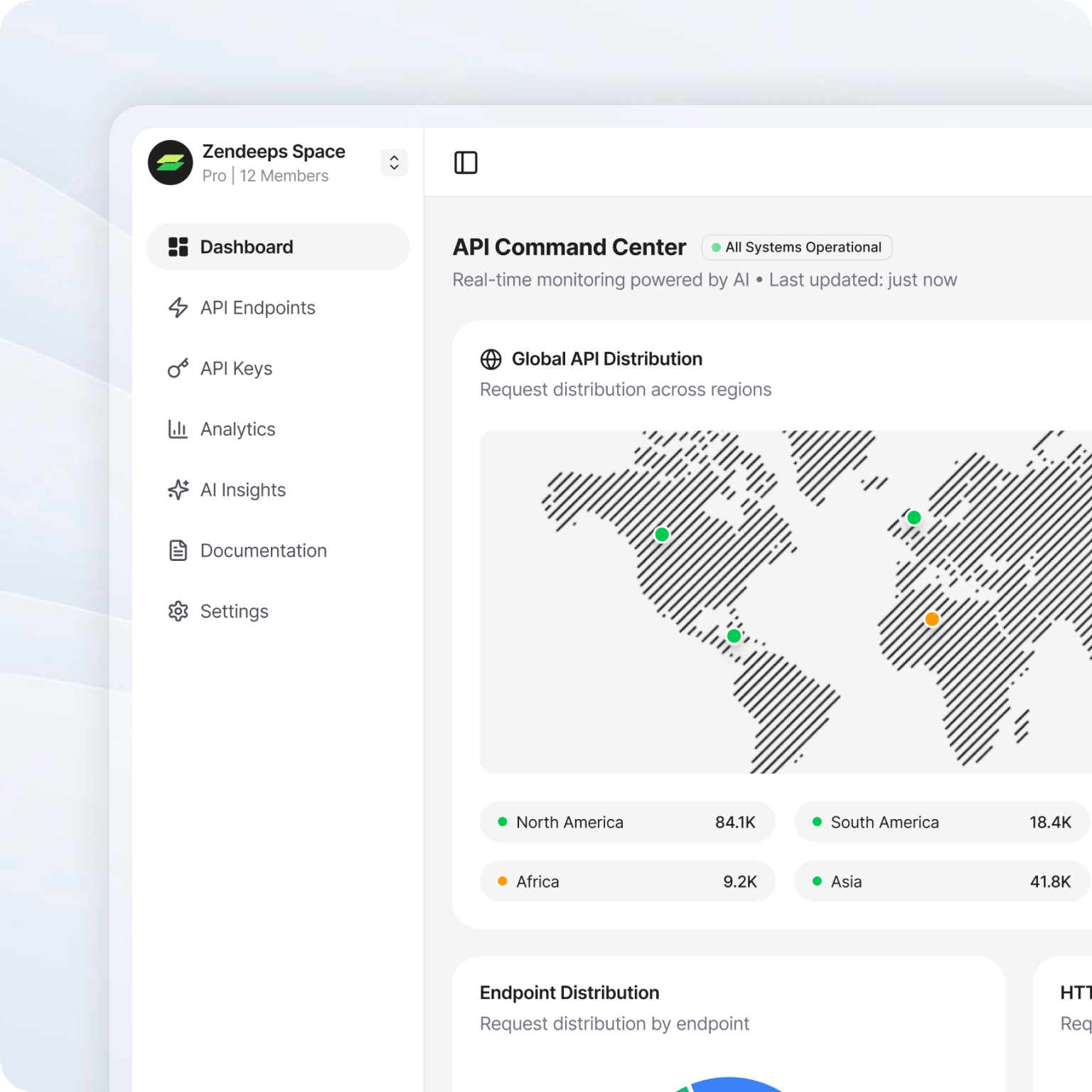Expand the workspace chevron next to Zendeeps Space
Image resolution: width=1092 pixels, height=1092 pixels.
click(x=394, y=163)
